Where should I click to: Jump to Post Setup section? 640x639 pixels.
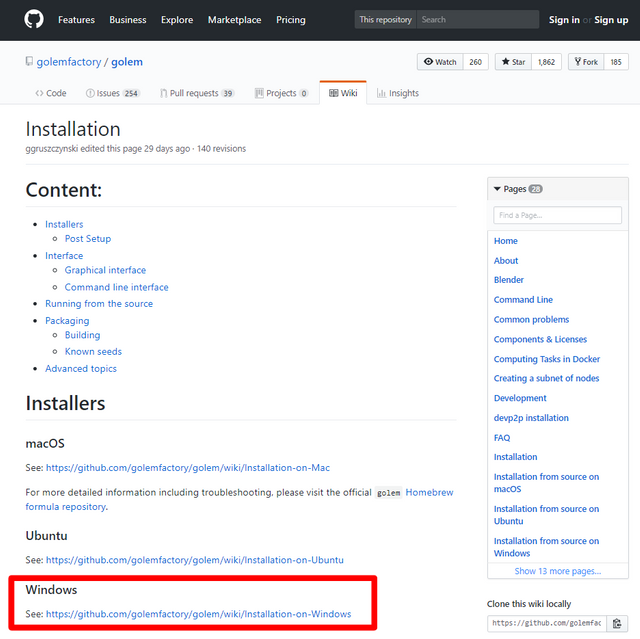point(88,238)
